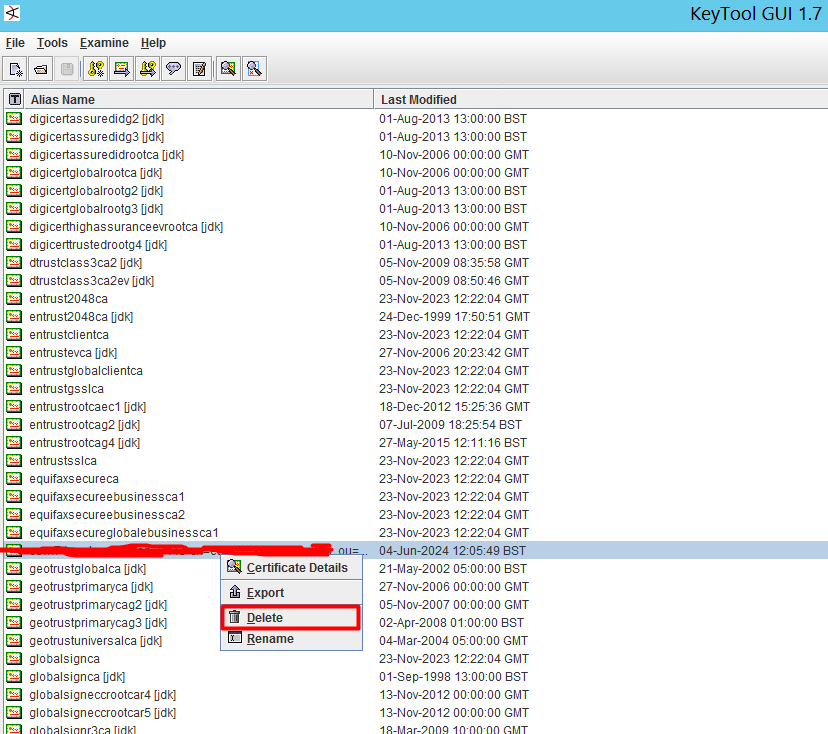Click the Edit document-with-pencil toolbar icon
Viewport: 828px width, 734px height.
(x=199, y=68)
